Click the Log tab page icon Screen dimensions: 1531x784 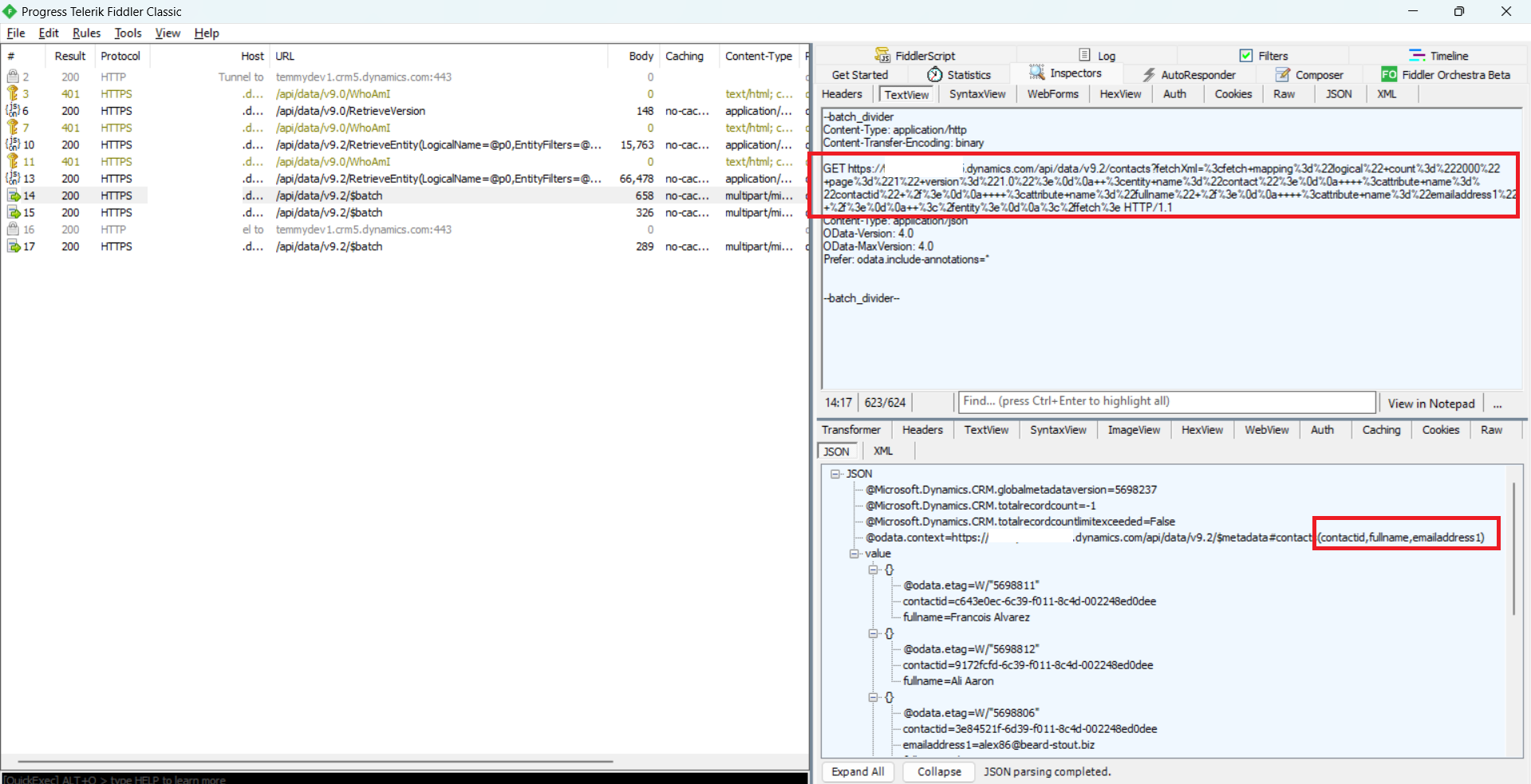[1084, 55]
